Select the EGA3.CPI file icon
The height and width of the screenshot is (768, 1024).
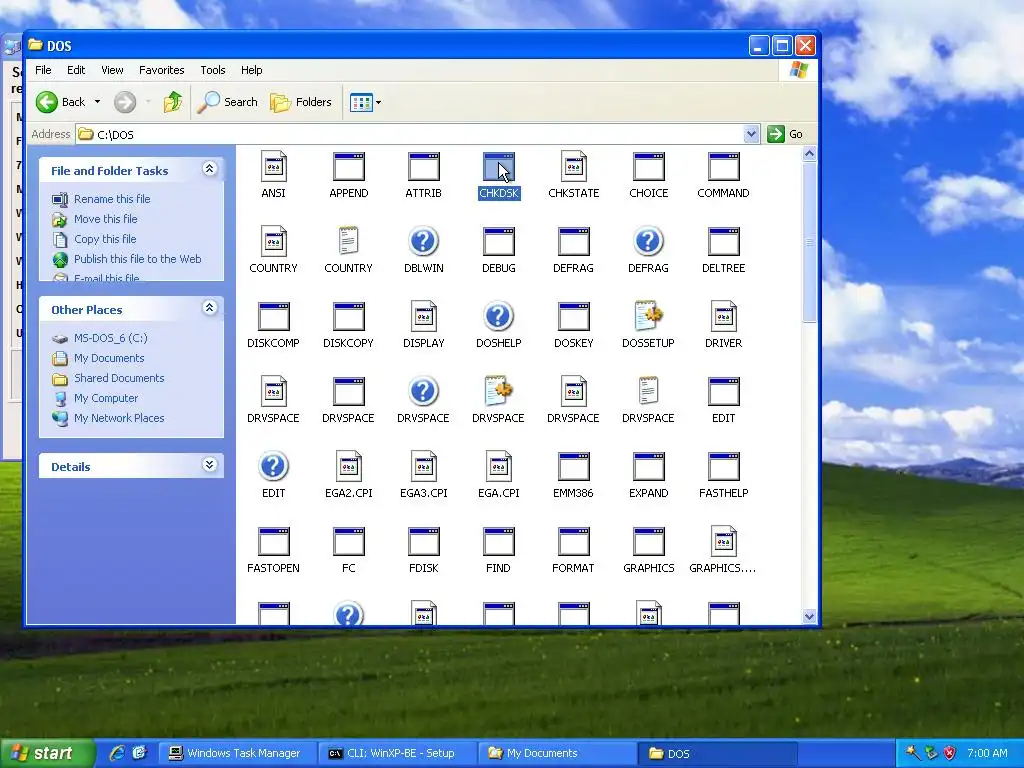click(423, 466)
